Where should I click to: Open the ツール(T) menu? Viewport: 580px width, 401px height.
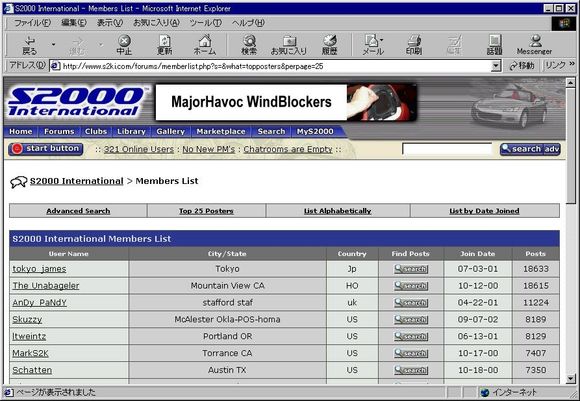(206, 23)
